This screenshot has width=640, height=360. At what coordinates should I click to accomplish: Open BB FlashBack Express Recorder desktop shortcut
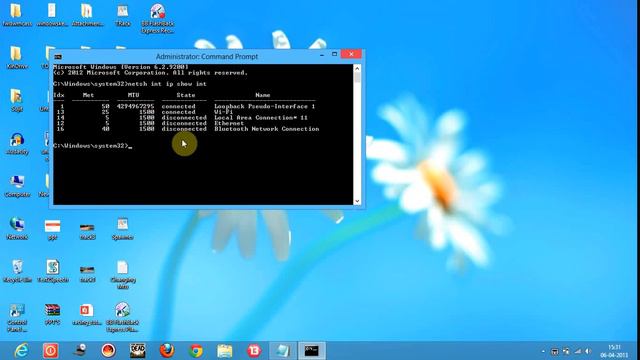pyautogui.click(x=158, y=19)
